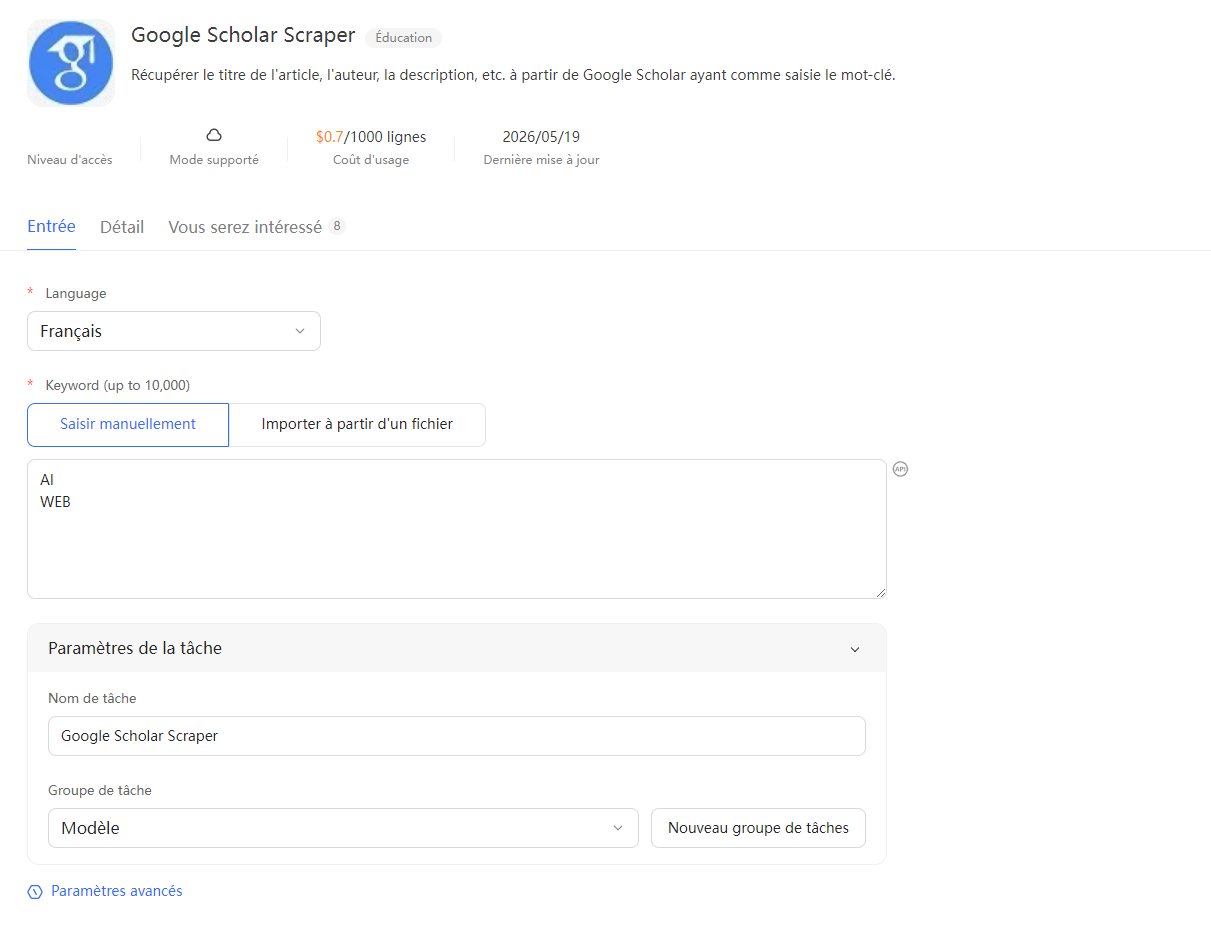Viewport: 1211px width, 926px height.
Task: Click the textarea resize handle corner
Action: (x=880, y=592)
